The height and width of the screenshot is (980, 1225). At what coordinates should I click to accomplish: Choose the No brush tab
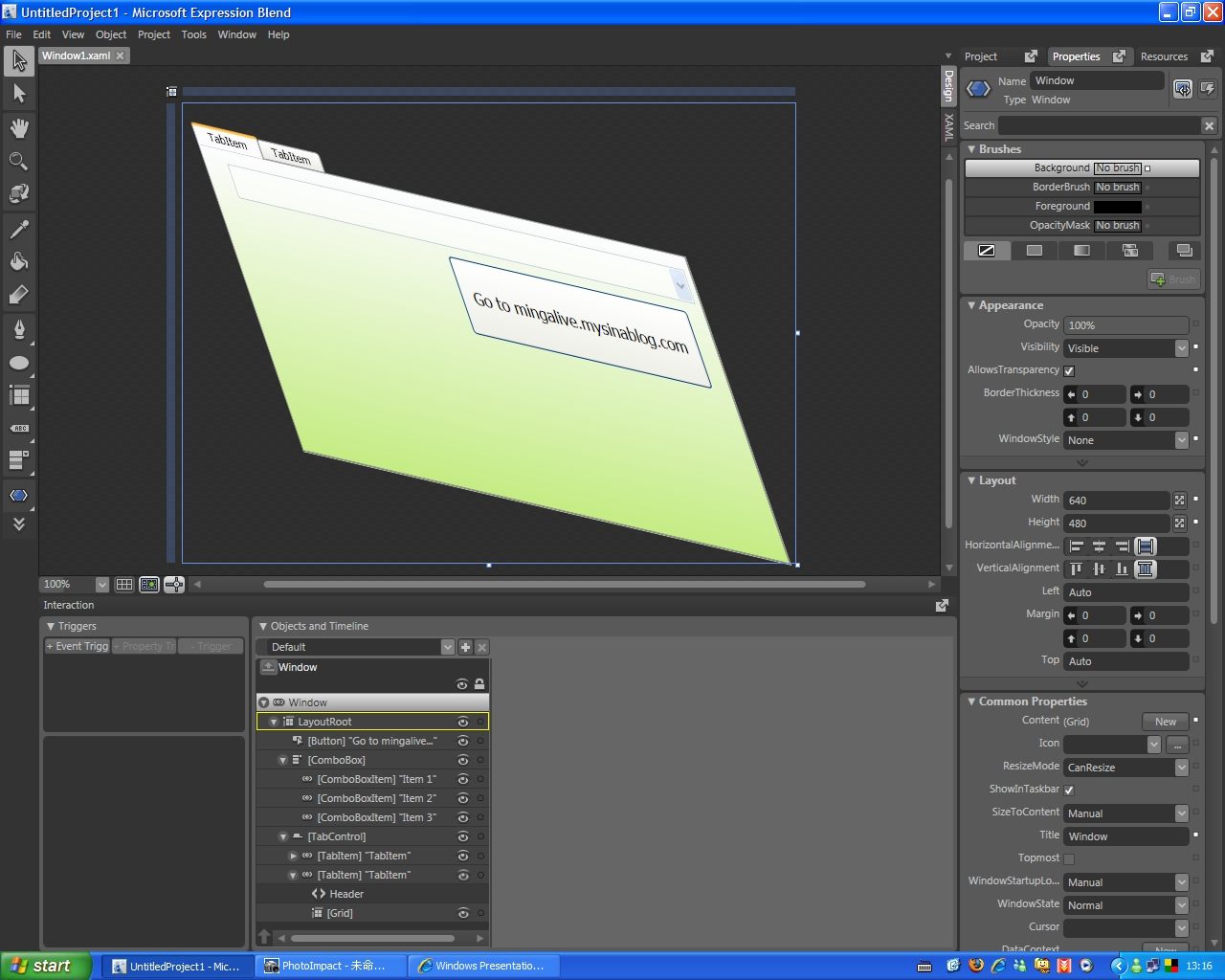pyautogui.click(x=987, y=251)
